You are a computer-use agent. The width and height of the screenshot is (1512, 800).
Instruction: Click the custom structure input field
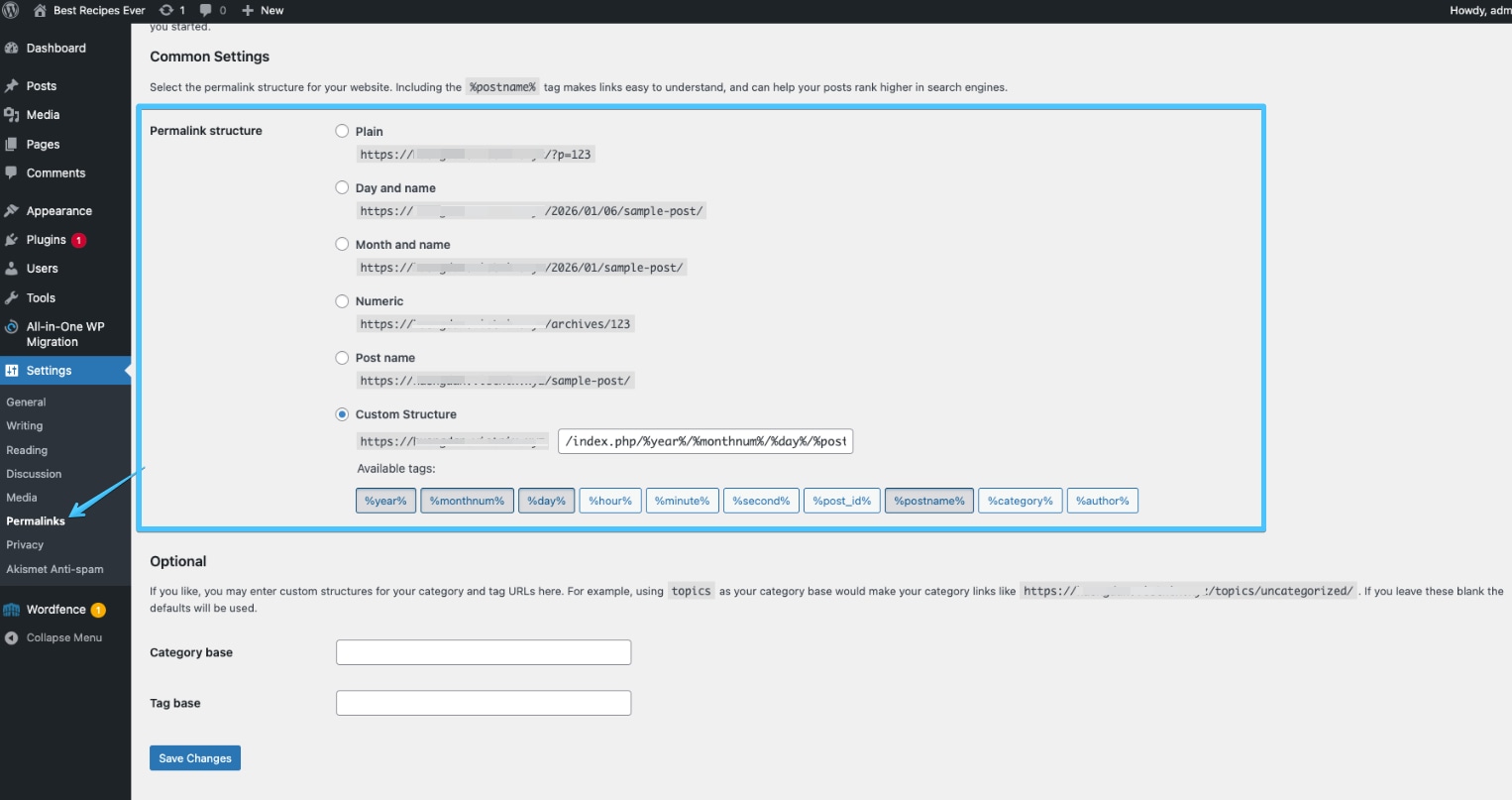[x=704, y=441]
